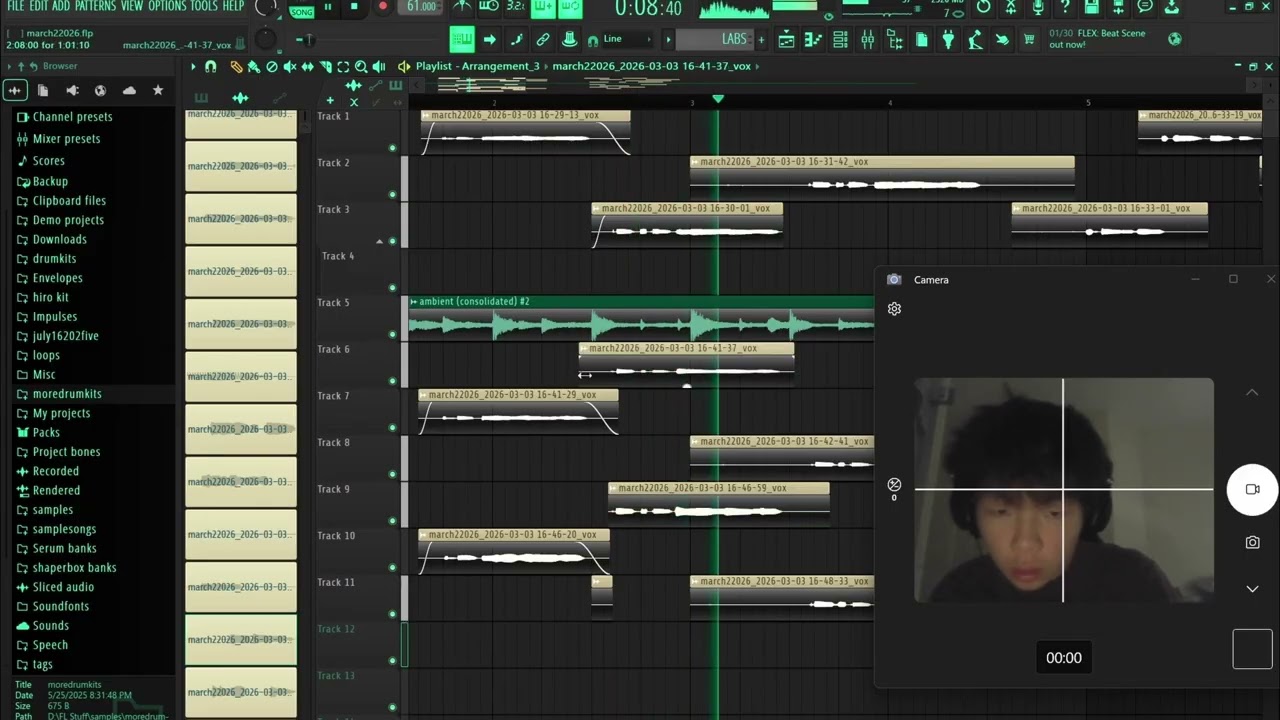
Task: Click the Stop playback button
Action: tap(354, 7)
